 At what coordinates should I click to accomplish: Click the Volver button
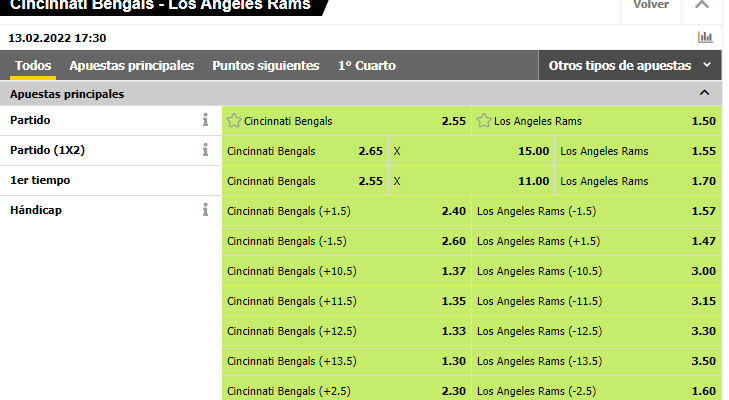click(651, 5)
